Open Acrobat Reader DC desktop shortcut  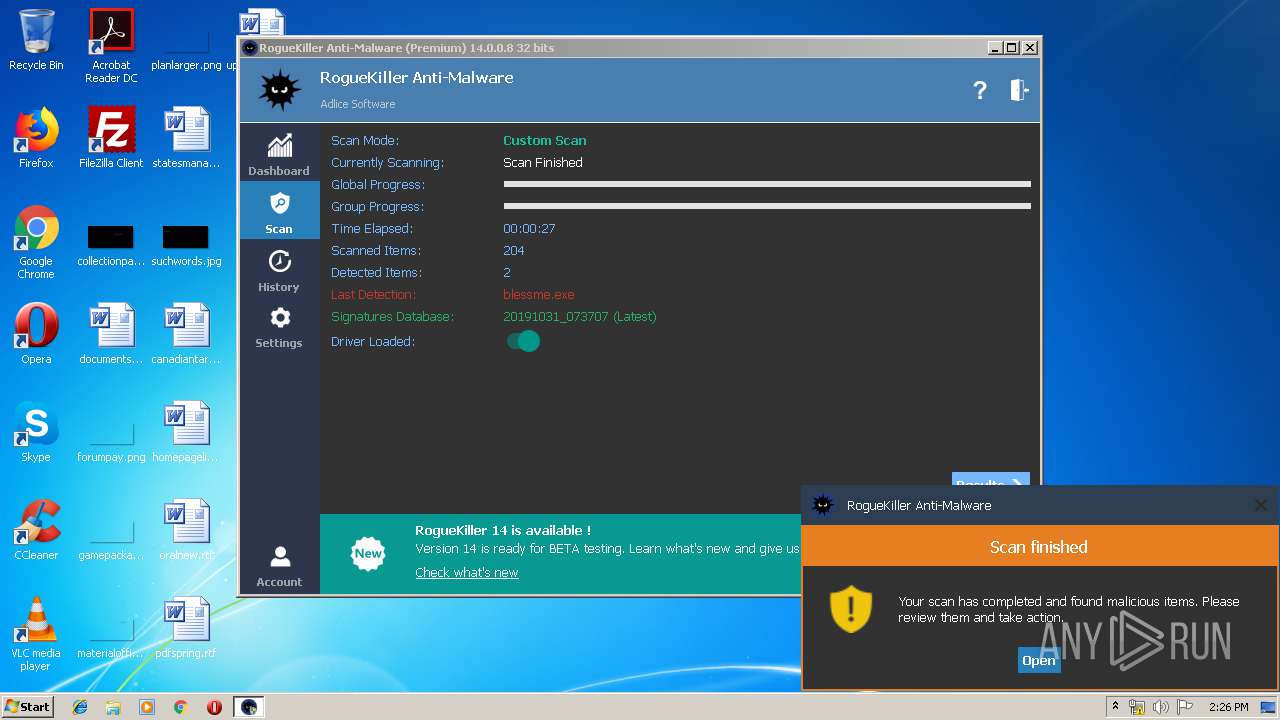111,46
